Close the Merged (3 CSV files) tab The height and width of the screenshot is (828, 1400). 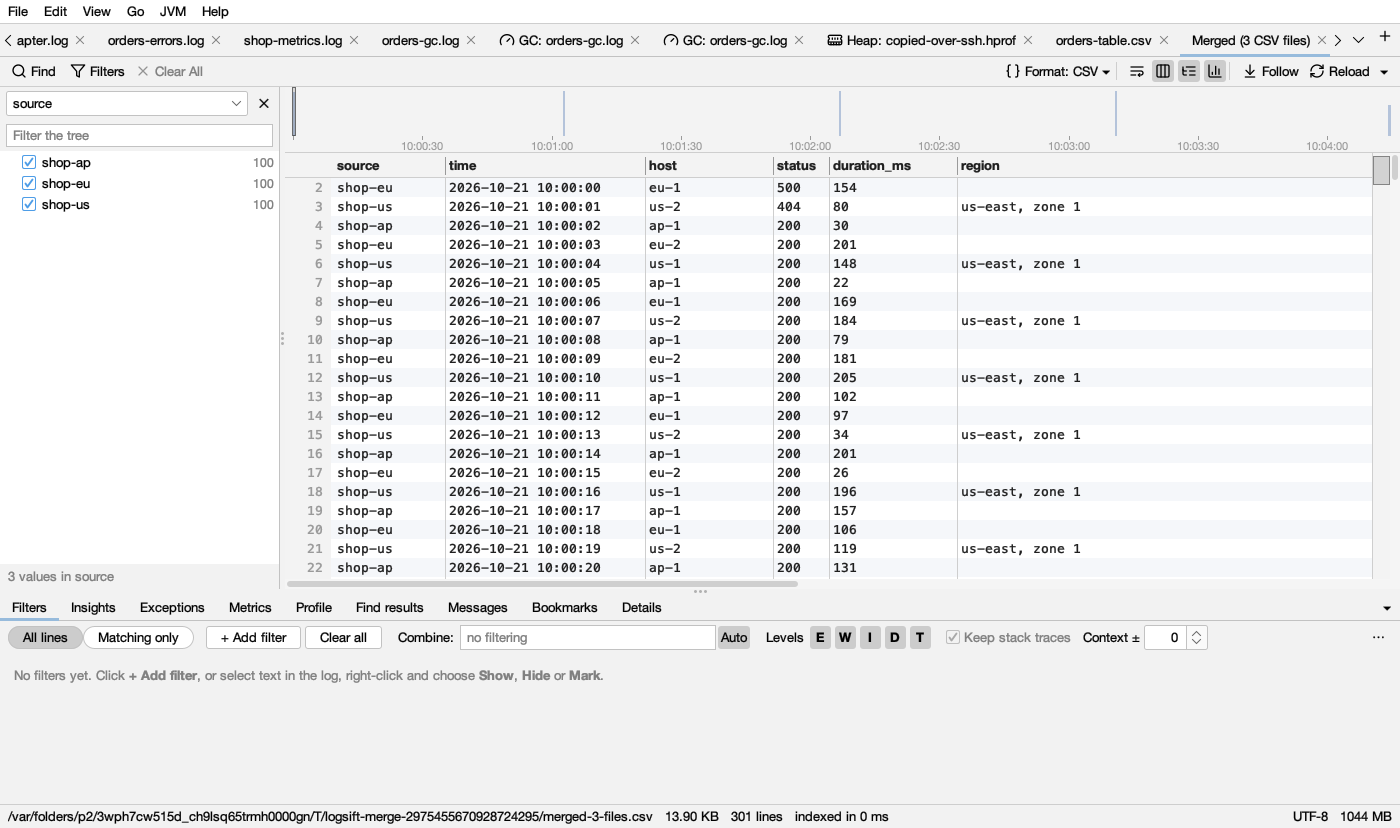coord(1322,40)
